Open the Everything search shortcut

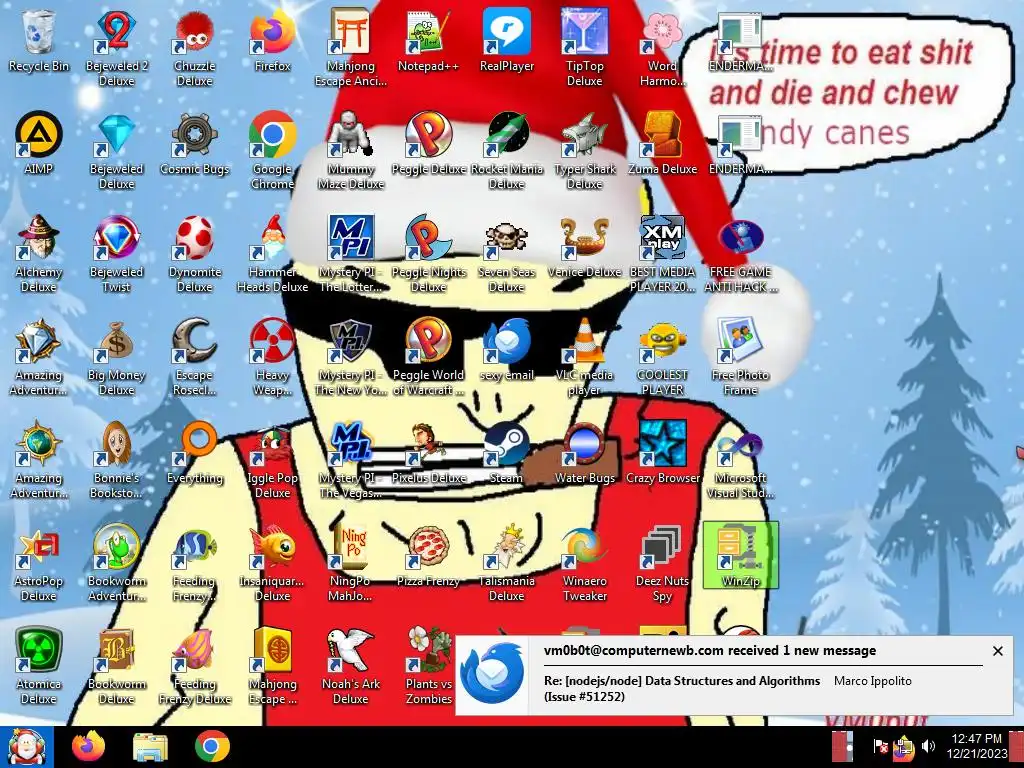click(195, 453)
